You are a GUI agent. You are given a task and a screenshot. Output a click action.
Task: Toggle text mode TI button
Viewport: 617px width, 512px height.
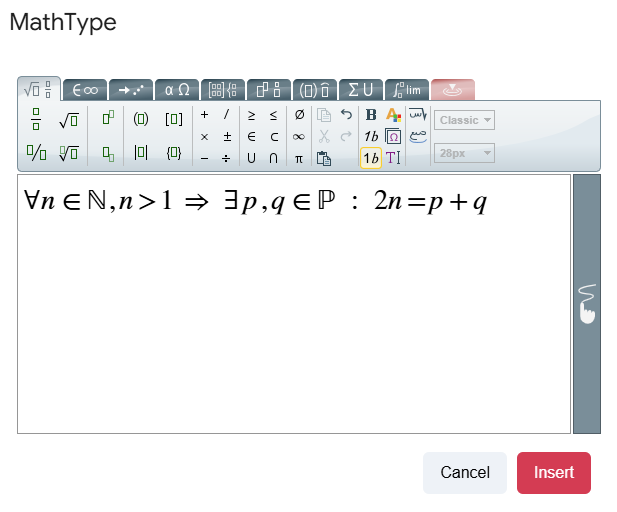pyautogui.click(x=393, y=158)
